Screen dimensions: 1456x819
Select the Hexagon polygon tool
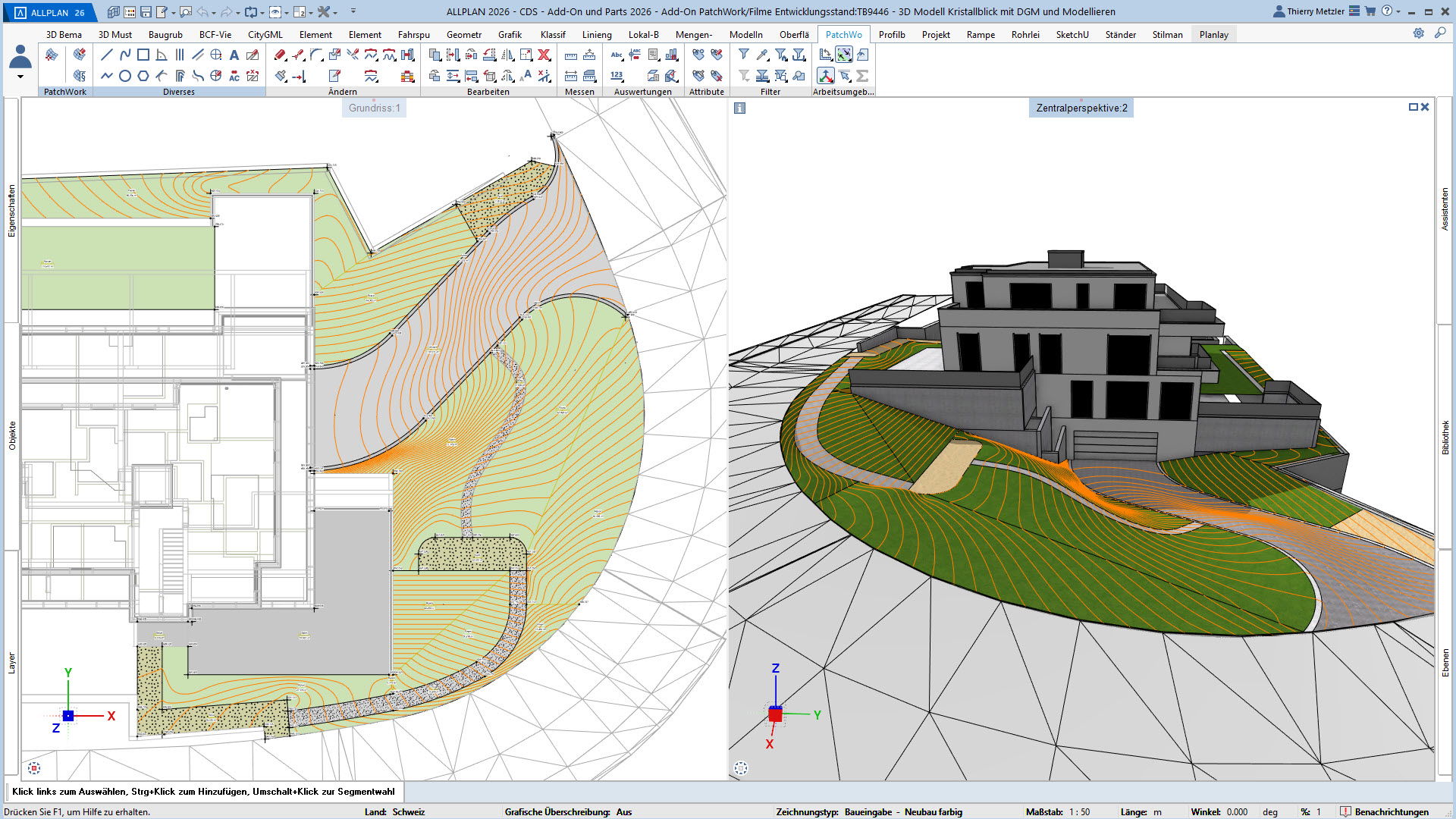pyautogui.click(x=143, y=76)
